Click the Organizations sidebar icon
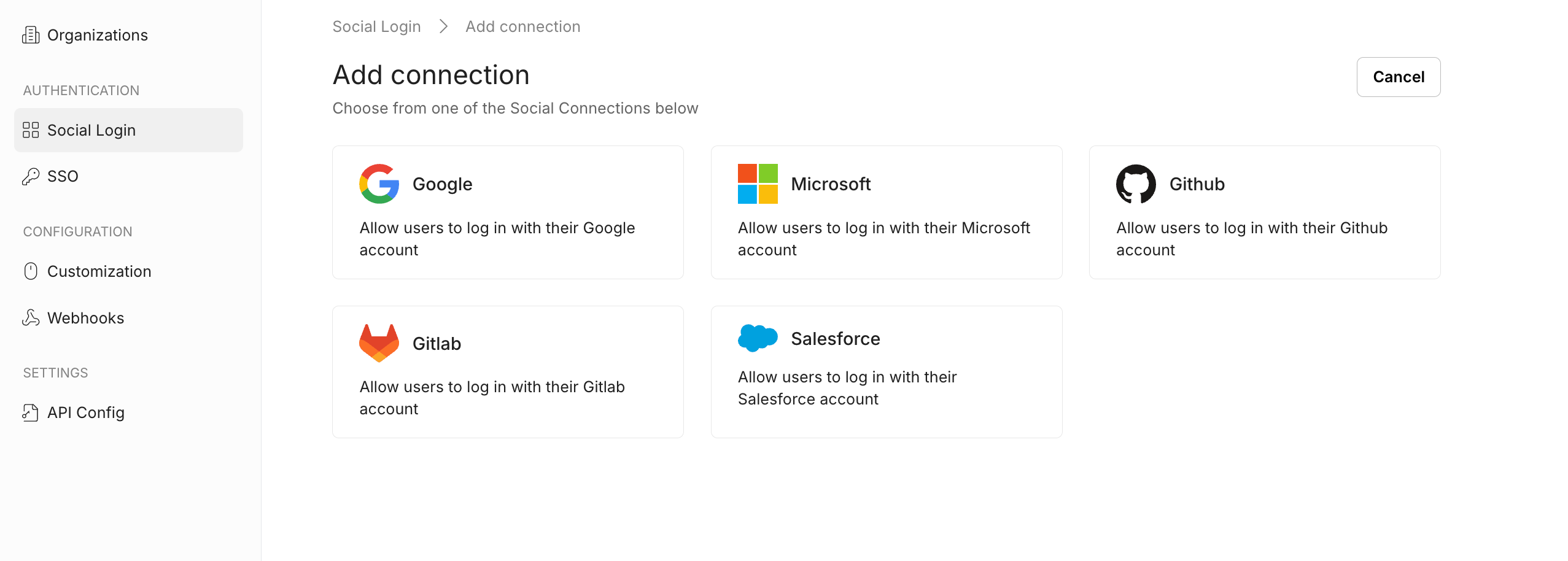 (x=31, y=34)
